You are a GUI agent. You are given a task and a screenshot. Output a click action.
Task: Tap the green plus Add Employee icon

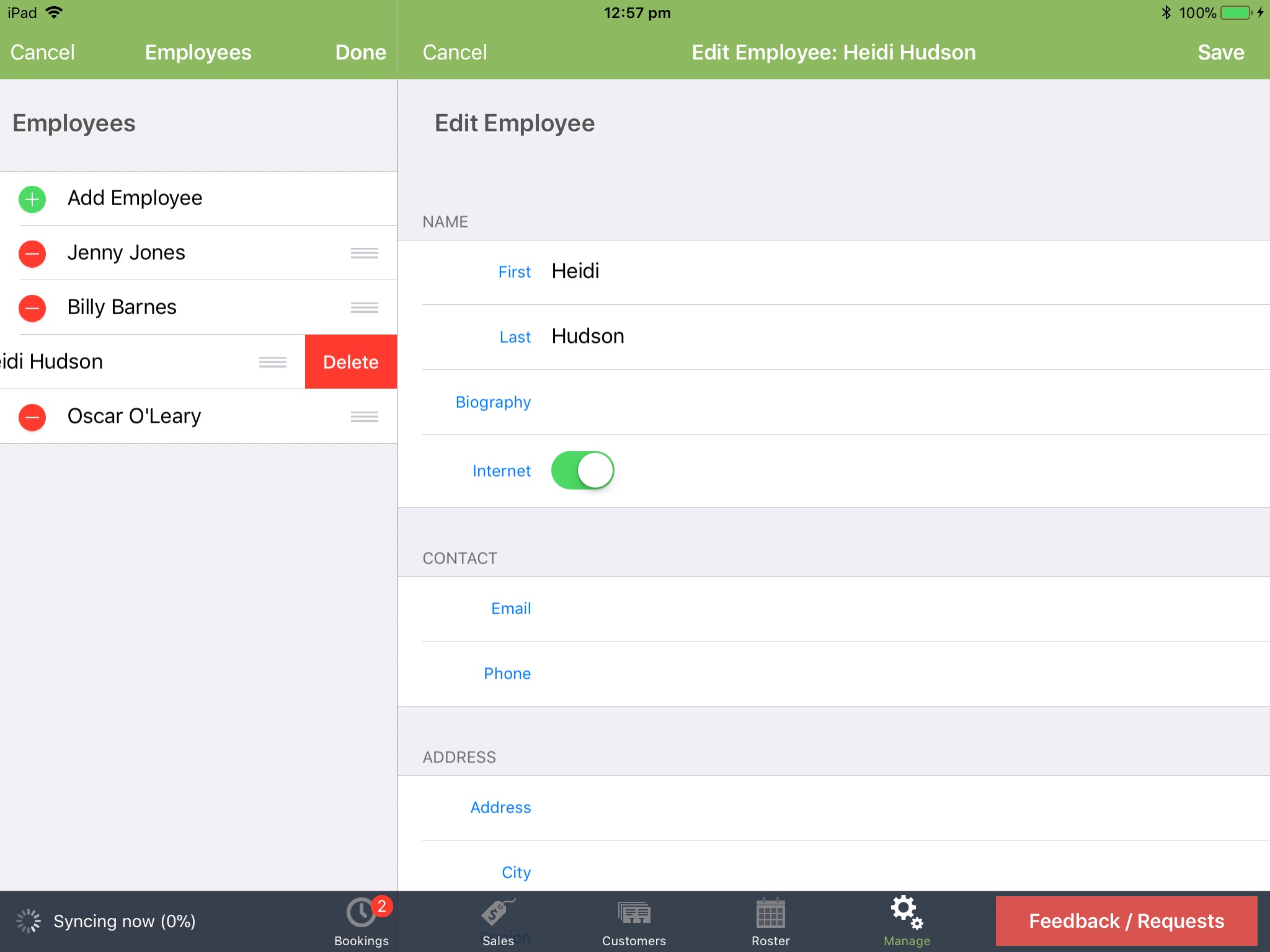[x=32, y=199]
